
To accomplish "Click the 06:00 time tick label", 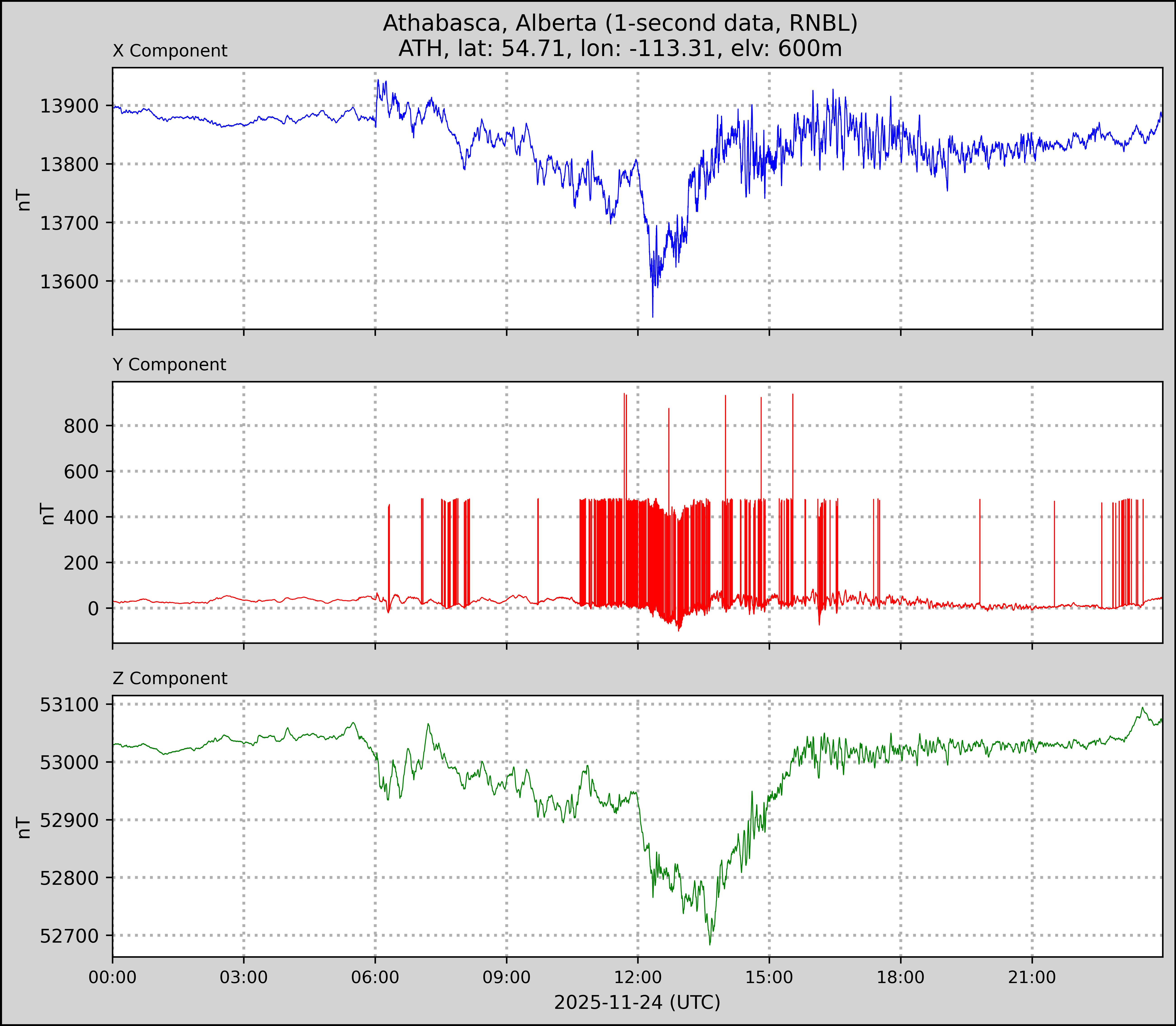I will (375, 977).
